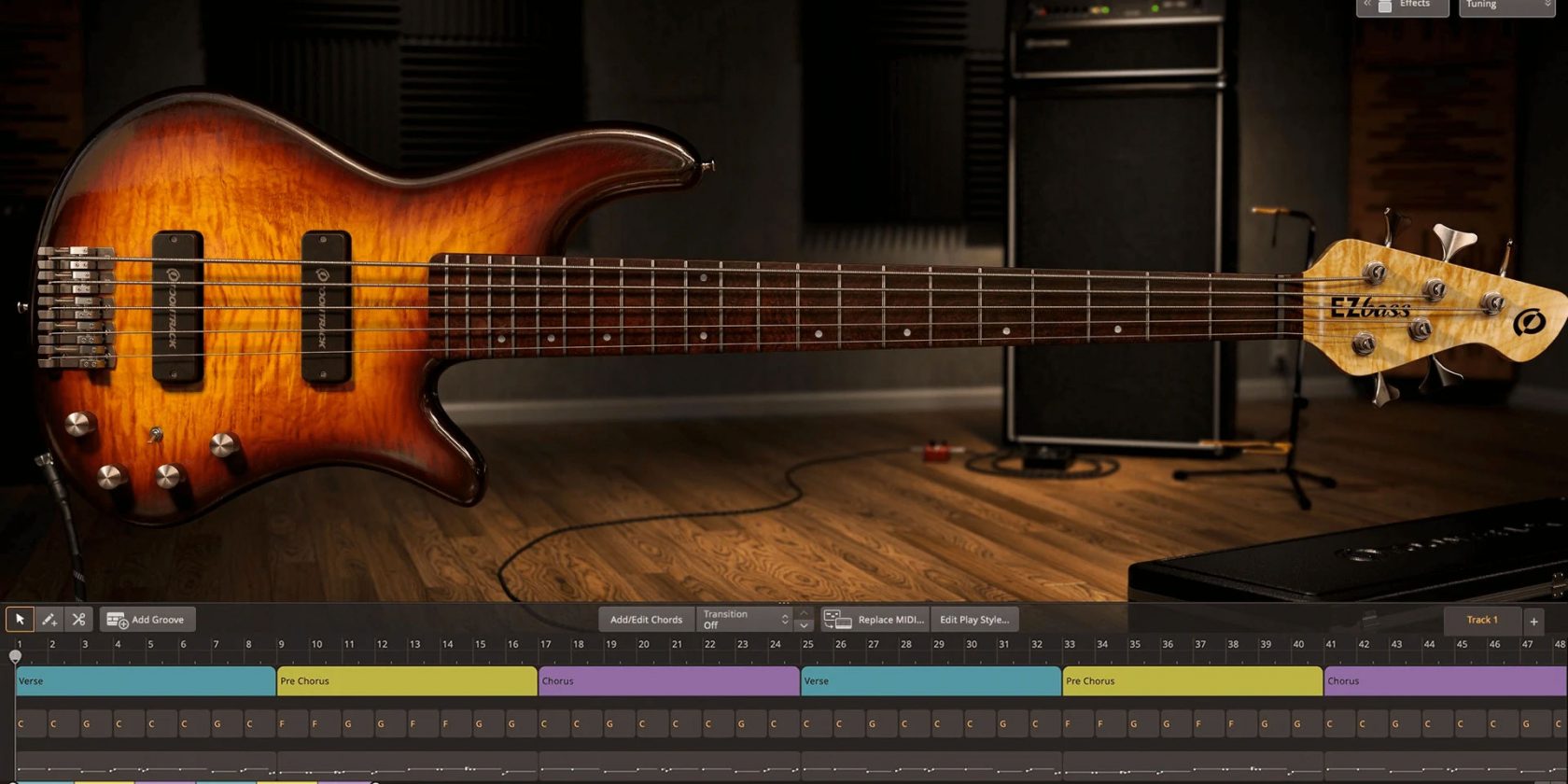Image resolution: width=1568 pixels, height=784 pixels.
Task: Select the C chord cell at bar 41
Action: click(1340, 723)
